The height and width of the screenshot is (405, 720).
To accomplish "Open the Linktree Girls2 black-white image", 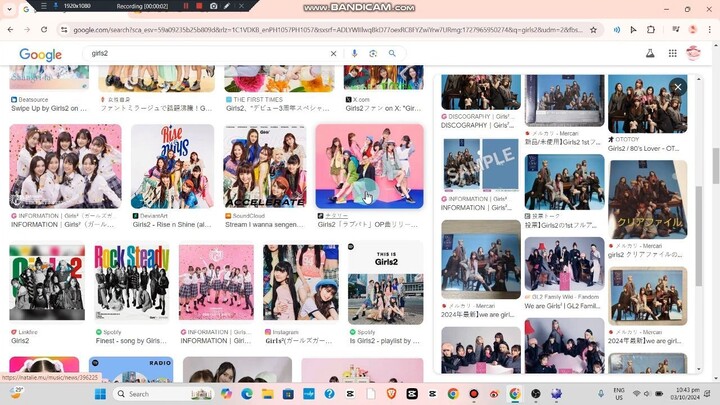I will (x=47, y=283).
